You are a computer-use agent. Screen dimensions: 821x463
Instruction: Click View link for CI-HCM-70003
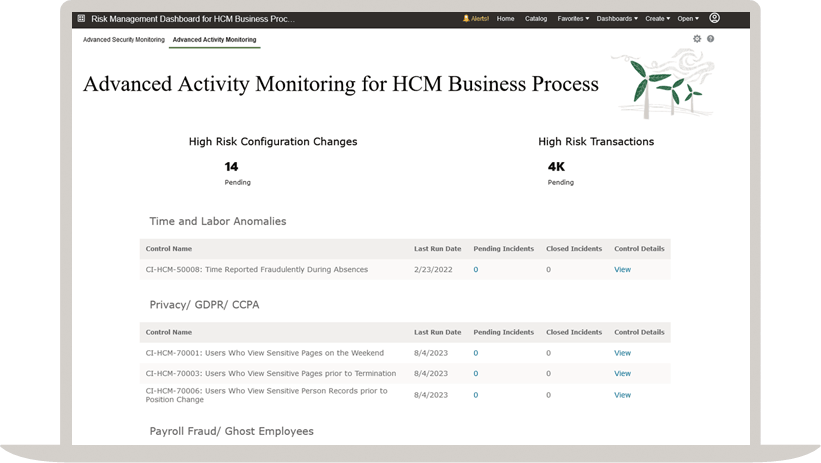coord(622,374)
